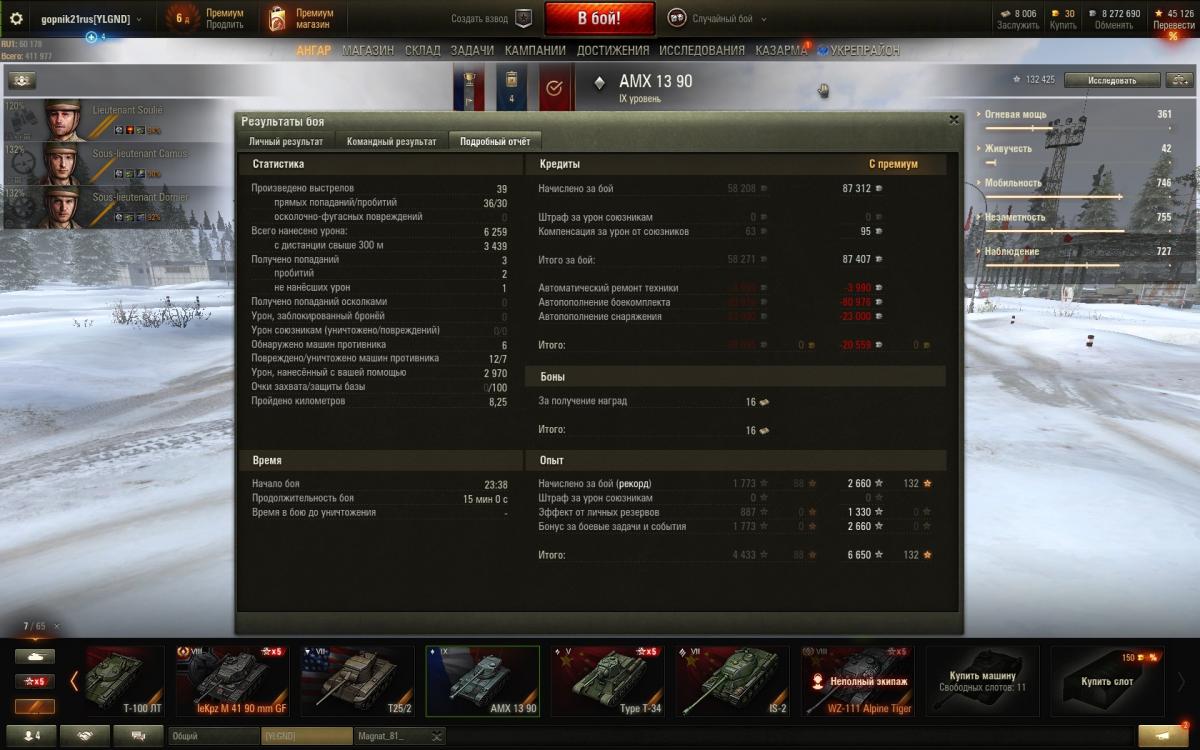Open the Premium shop bag icon
The height and width of the screenshot is (750, 1200).
(278, 18)
